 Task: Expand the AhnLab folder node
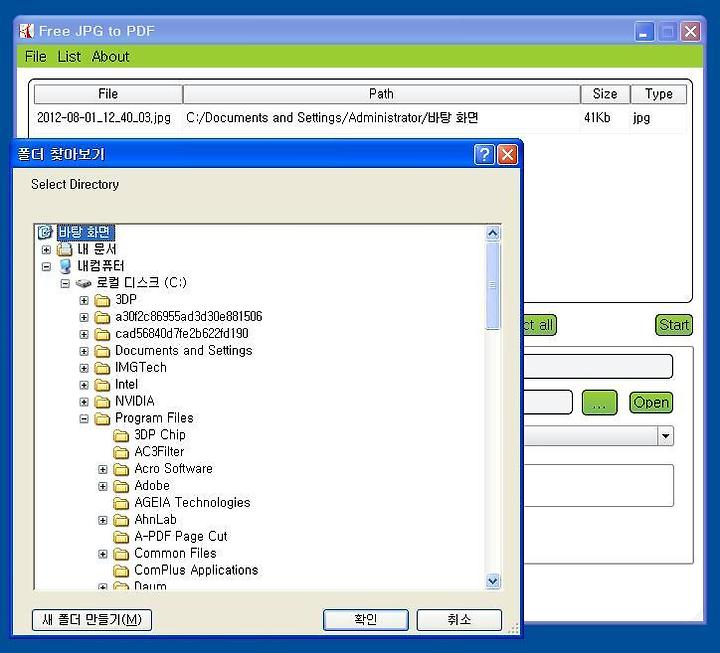102,520
